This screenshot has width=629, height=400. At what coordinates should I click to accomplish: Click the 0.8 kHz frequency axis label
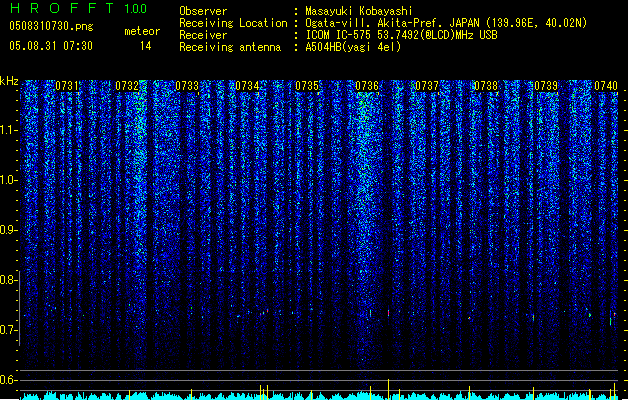tap(9, 280)
